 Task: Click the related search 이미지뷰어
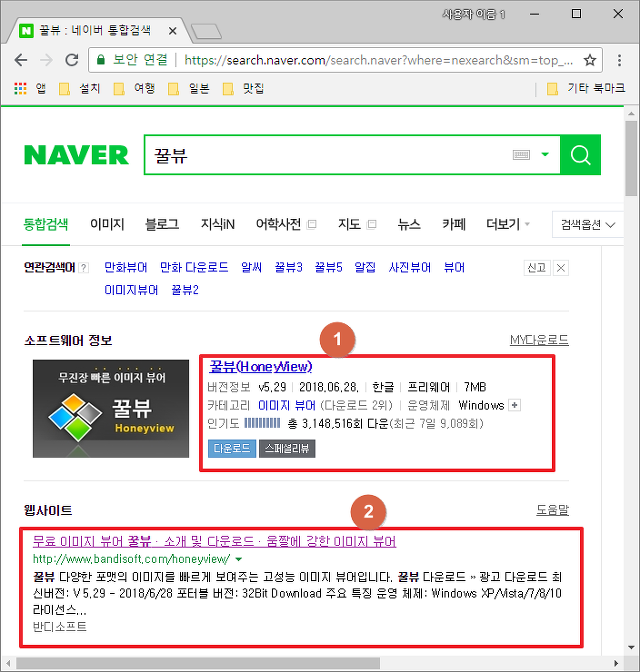tap(131, 290)
